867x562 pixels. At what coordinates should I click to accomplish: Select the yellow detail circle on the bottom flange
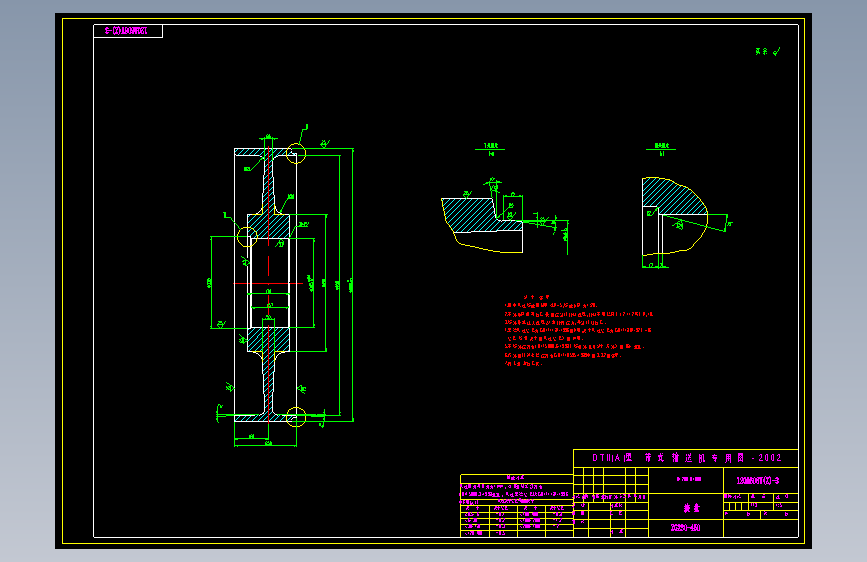(x=296, y=417)
